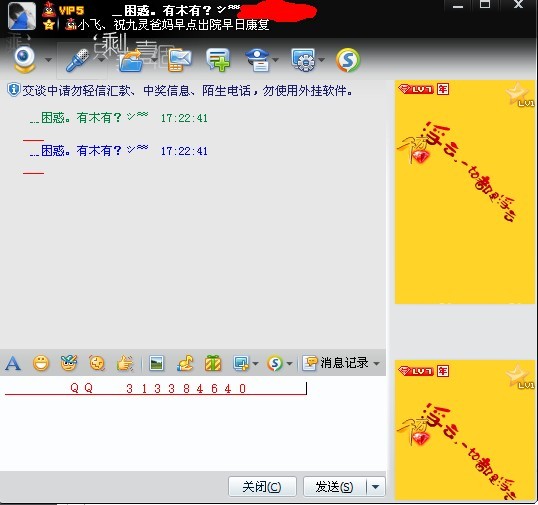This screenshot has height=505, width=538.
Task: Click the green sender name at 17:22:41
Action: point(89,117)
